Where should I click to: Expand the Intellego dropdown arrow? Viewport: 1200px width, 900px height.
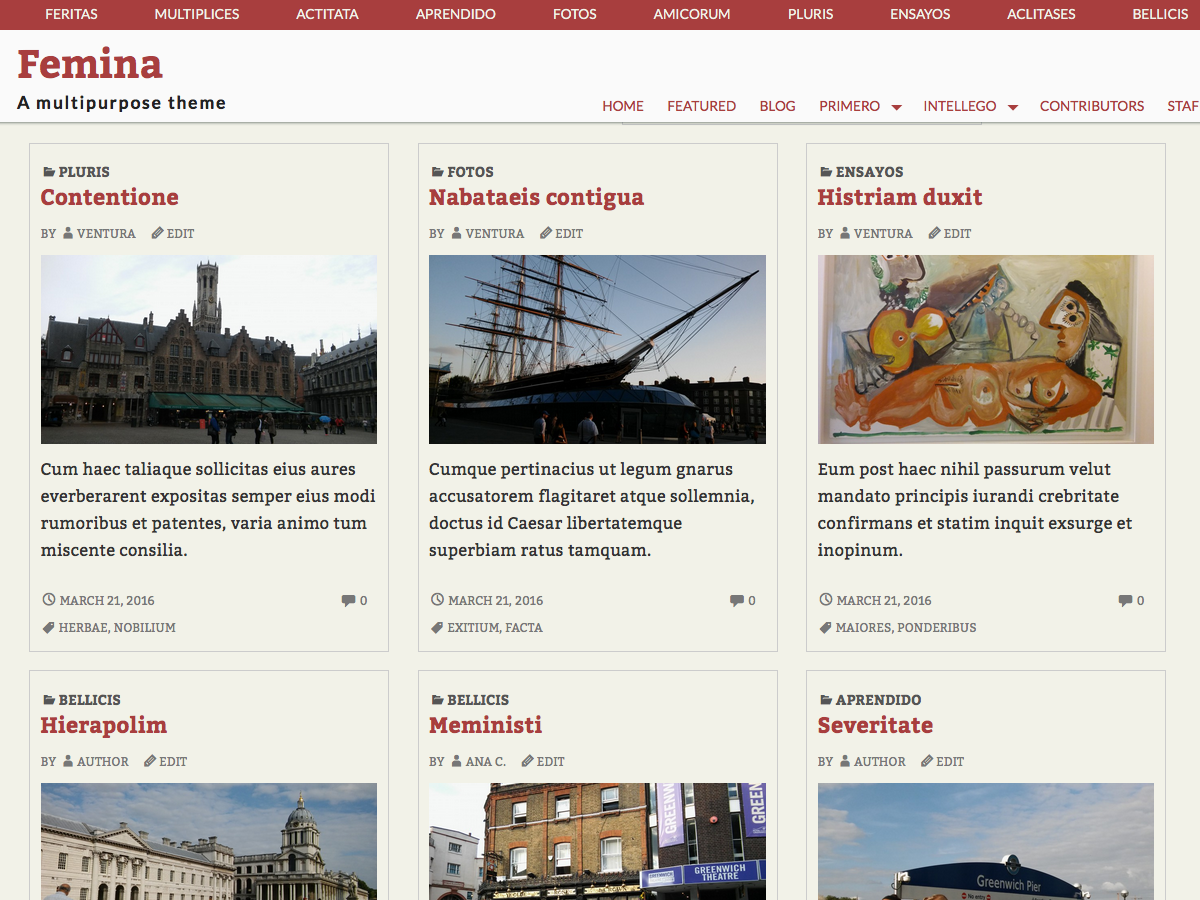coord(1012,107)
